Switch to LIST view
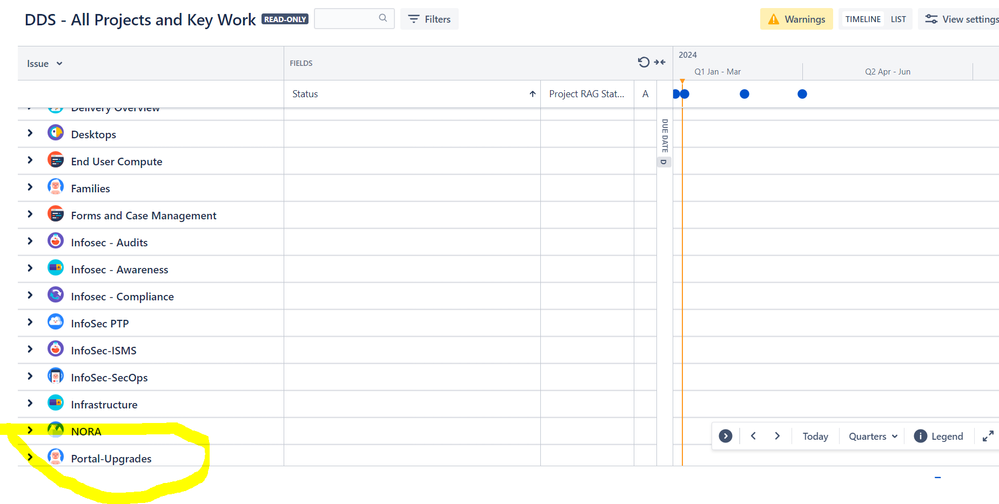 (898, 19)
